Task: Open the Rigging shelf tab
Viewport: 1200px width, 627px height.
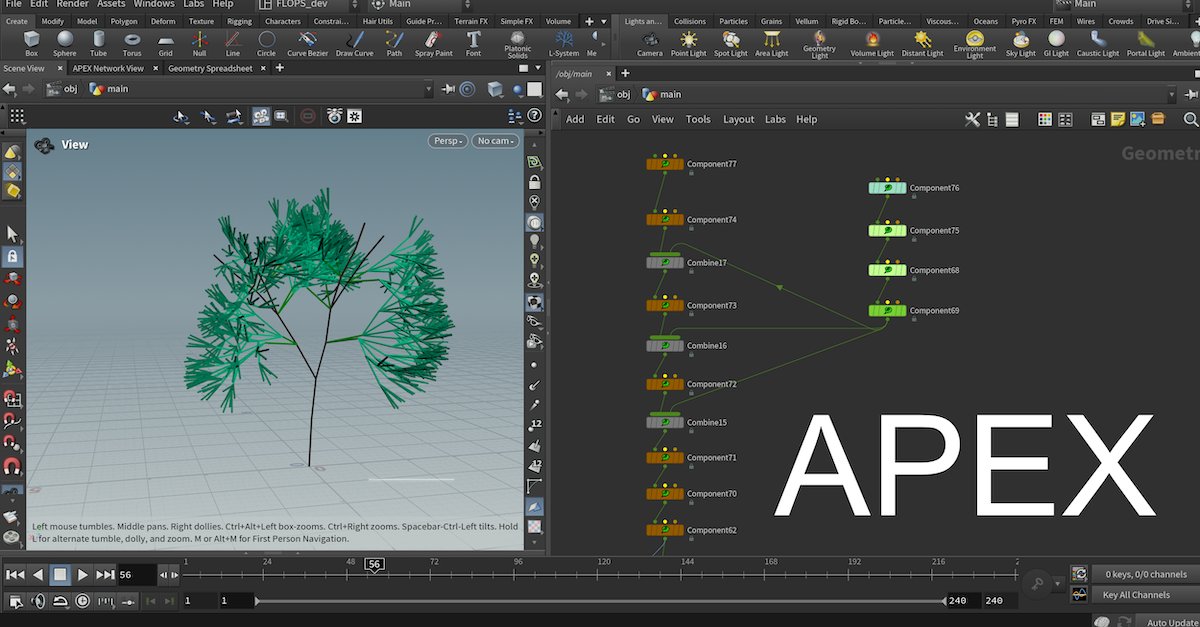Action: [239, 21]
